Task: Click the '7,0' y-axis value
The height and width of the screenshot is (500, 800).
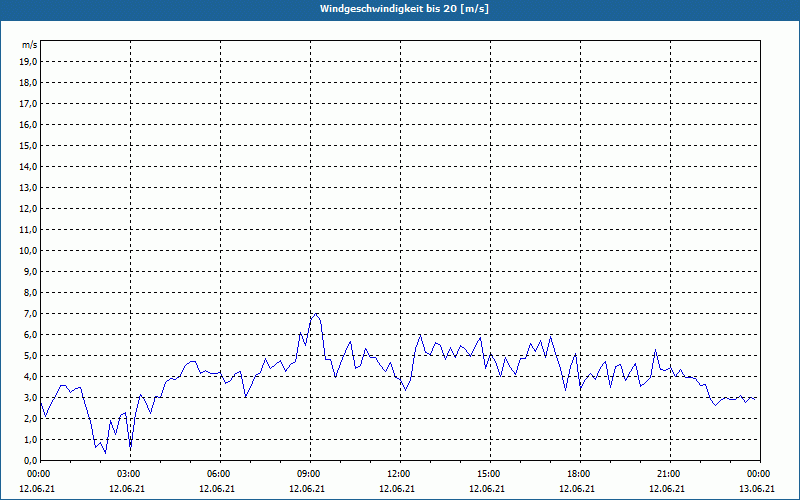Action: coord(31,314)
